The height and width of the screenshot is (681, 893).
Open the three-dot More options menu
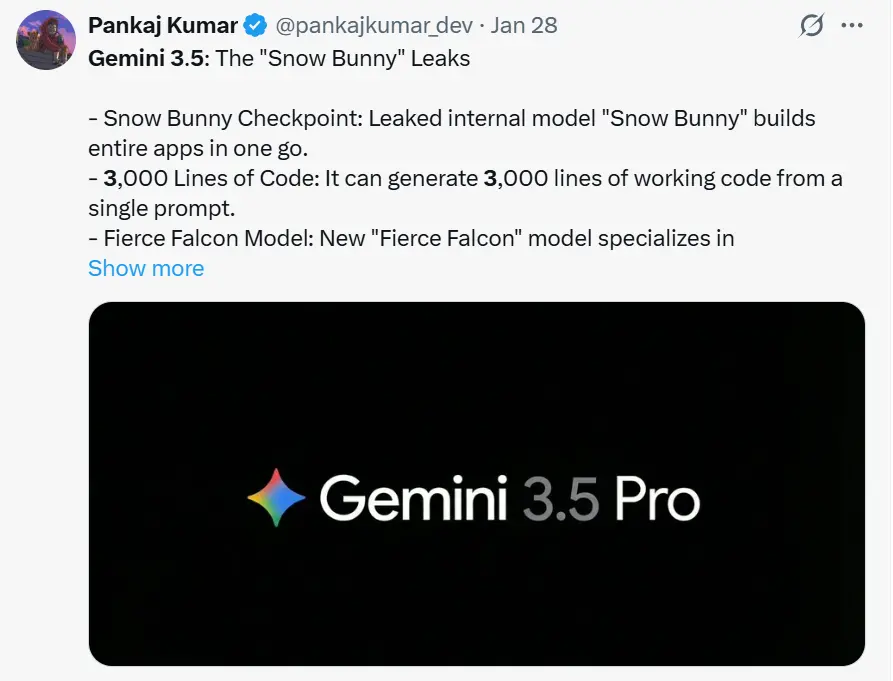point(851,26)
